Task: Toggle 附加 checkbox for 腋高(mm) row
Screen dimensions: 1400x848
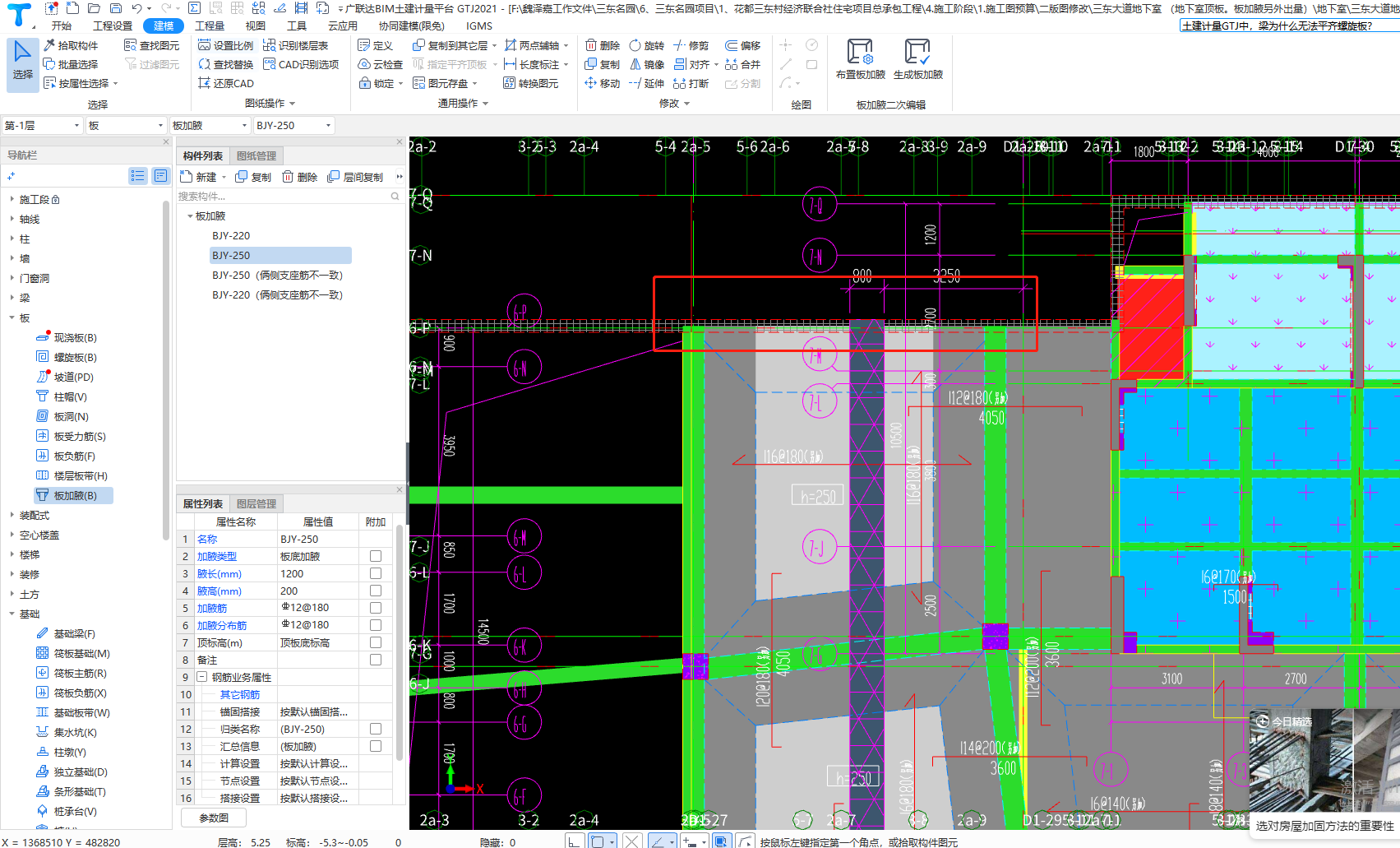Action: pos(376,591)
